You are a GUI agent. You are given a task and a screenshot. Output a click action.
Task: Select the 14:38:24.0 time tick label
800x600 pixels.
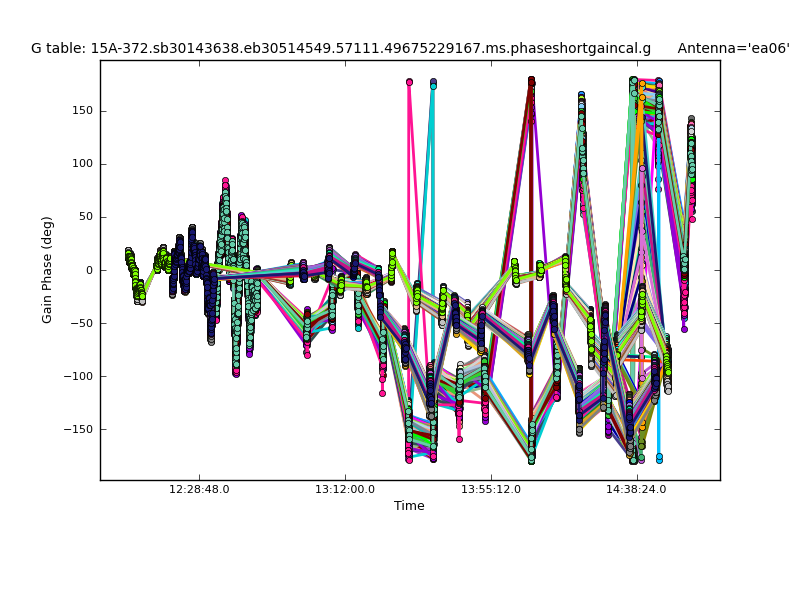(x=637, y=489)
